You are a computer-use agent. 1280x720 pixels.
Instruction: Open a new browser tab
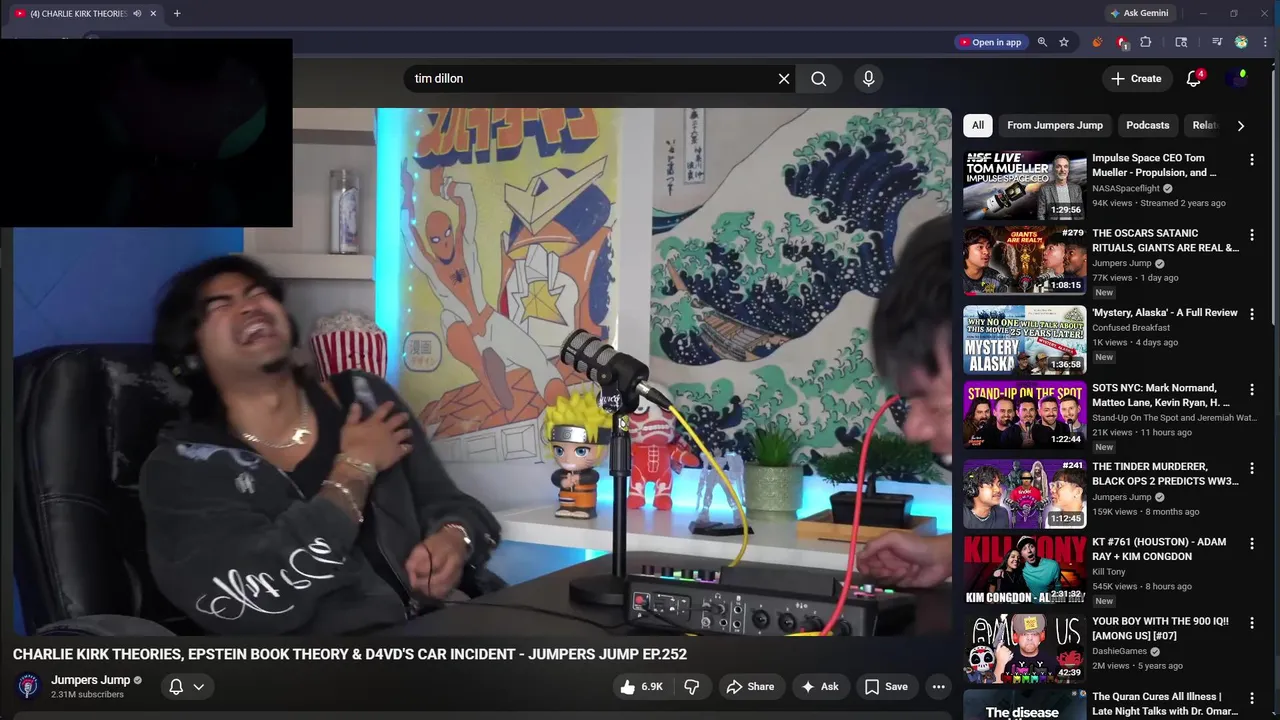coord(177,13)
